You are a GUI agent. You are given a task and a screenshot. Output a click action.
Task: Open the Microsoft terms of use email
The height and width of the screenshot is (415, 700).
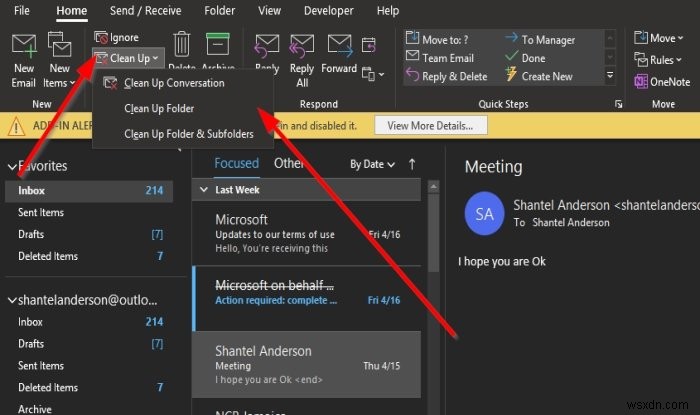coord(307,234)
